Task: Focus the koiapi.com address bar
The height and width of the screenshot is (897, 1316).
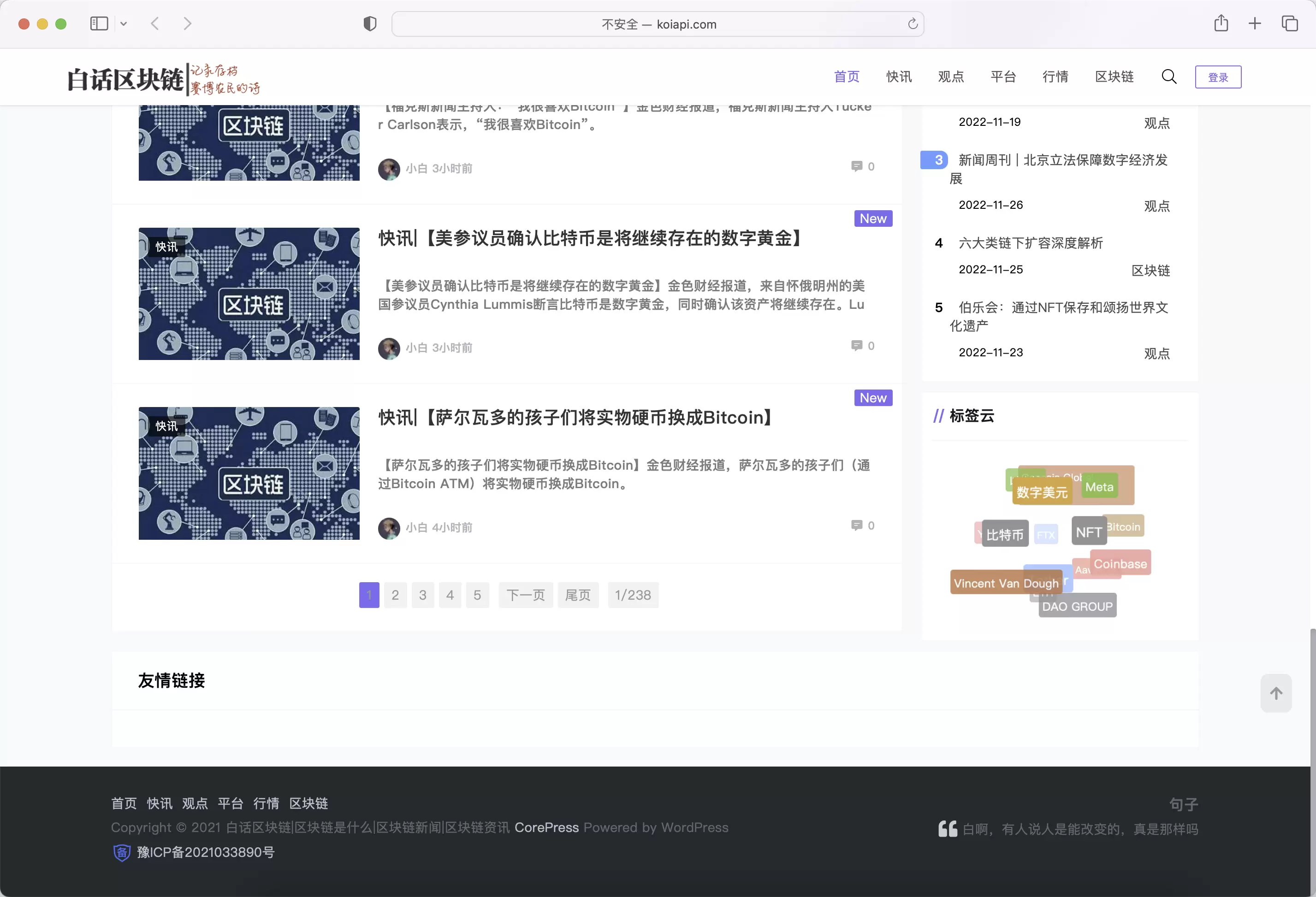Action: coord(658,24)
